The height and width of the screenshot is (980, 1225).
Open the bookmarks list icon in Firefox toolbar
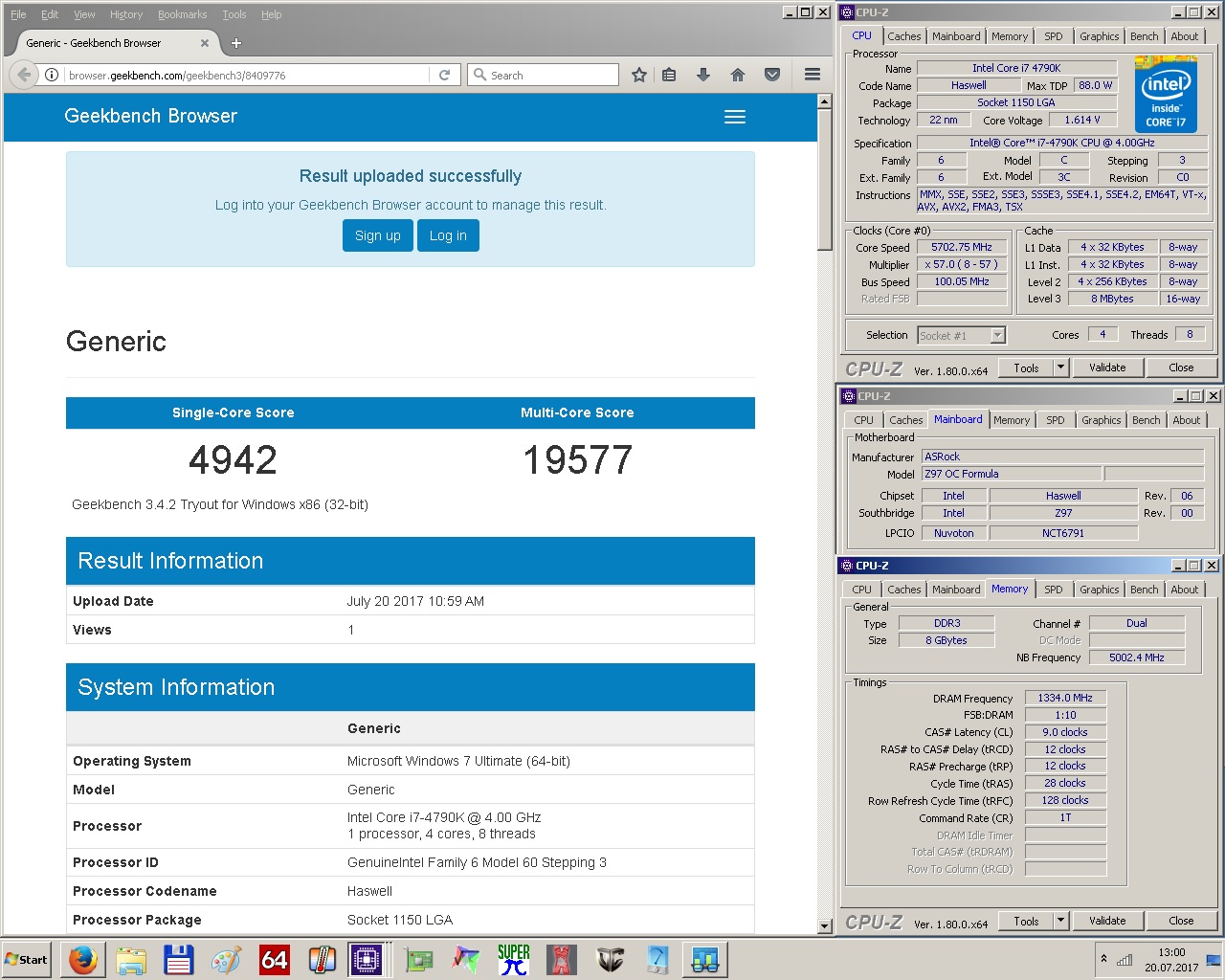click(669, 75)
